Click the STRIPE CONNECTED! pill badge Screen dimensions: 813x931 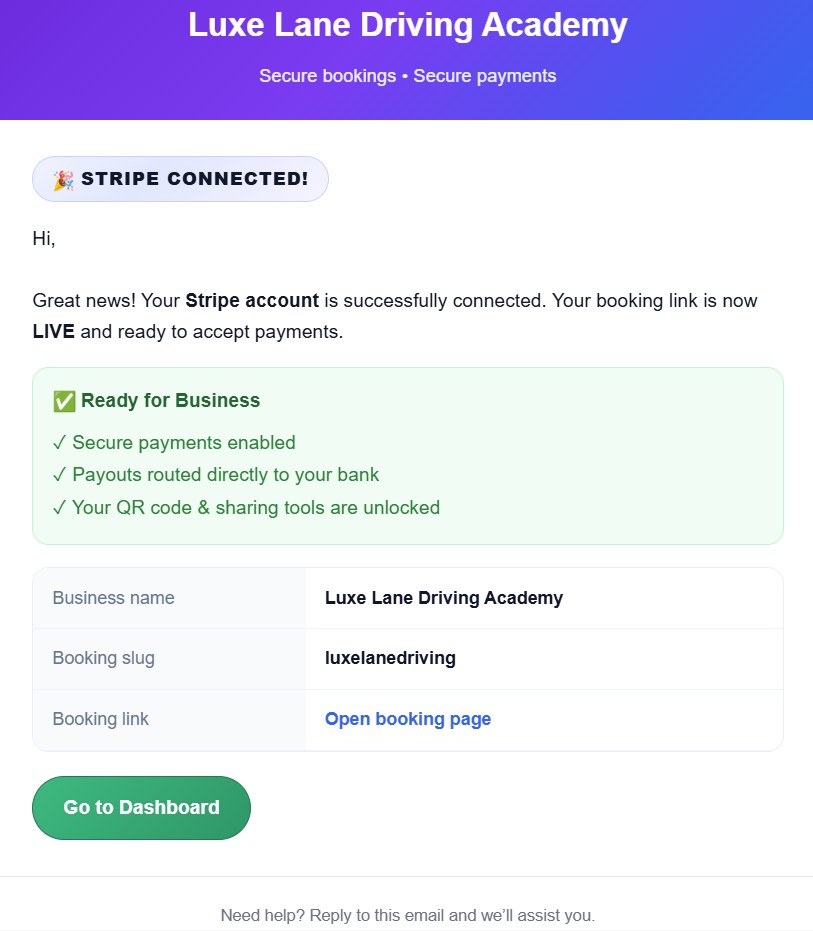(x=180, y=178)
